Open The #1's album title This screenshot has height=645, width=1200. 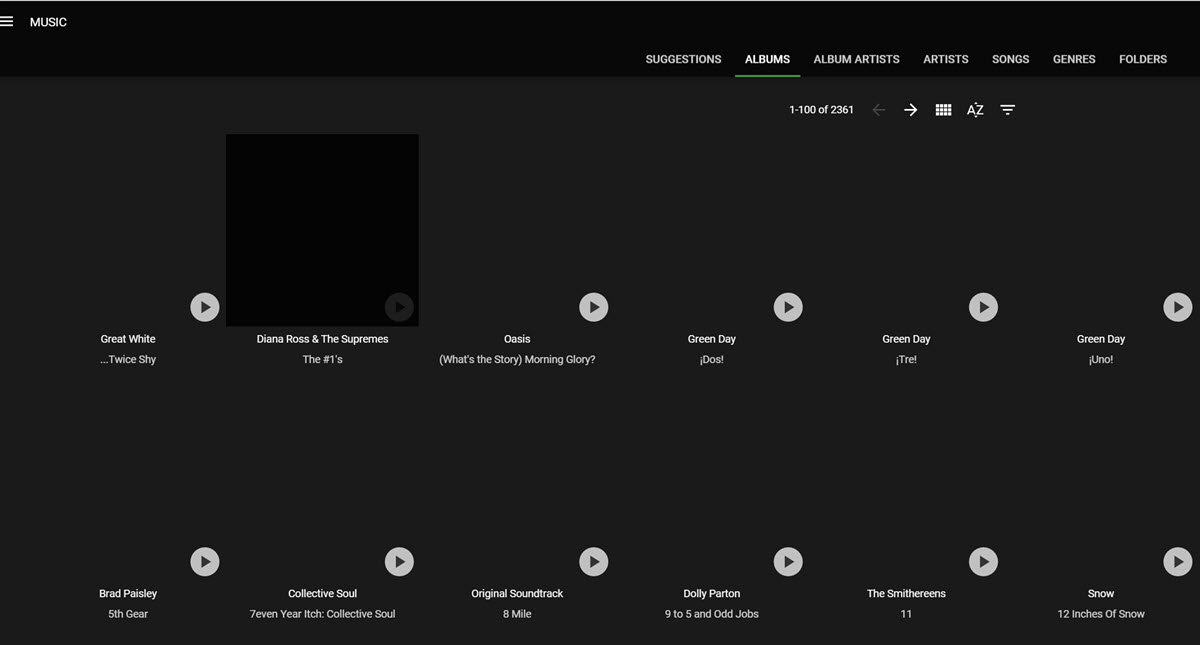tap(322, 359)
